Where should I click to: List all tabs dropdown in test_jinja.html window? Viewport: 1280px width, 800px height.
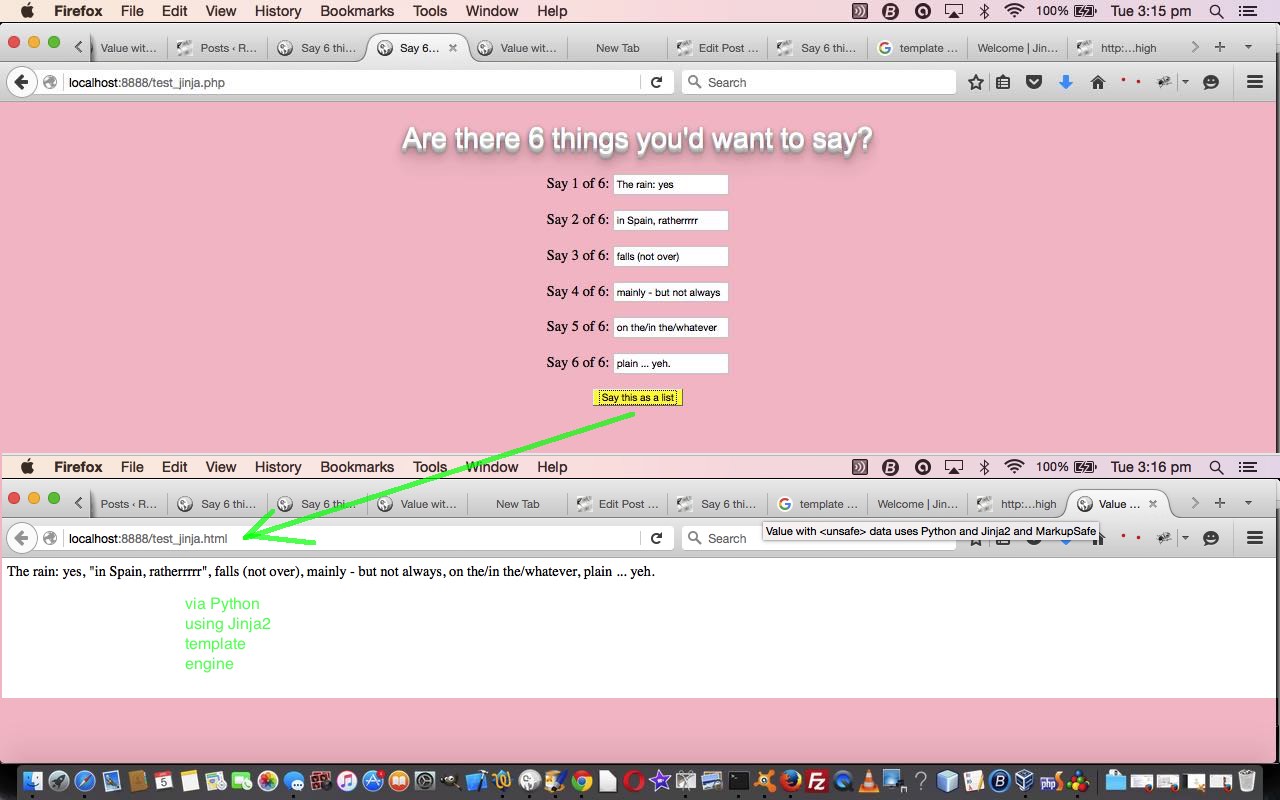pyautogui.click(x=1248, y=503)
